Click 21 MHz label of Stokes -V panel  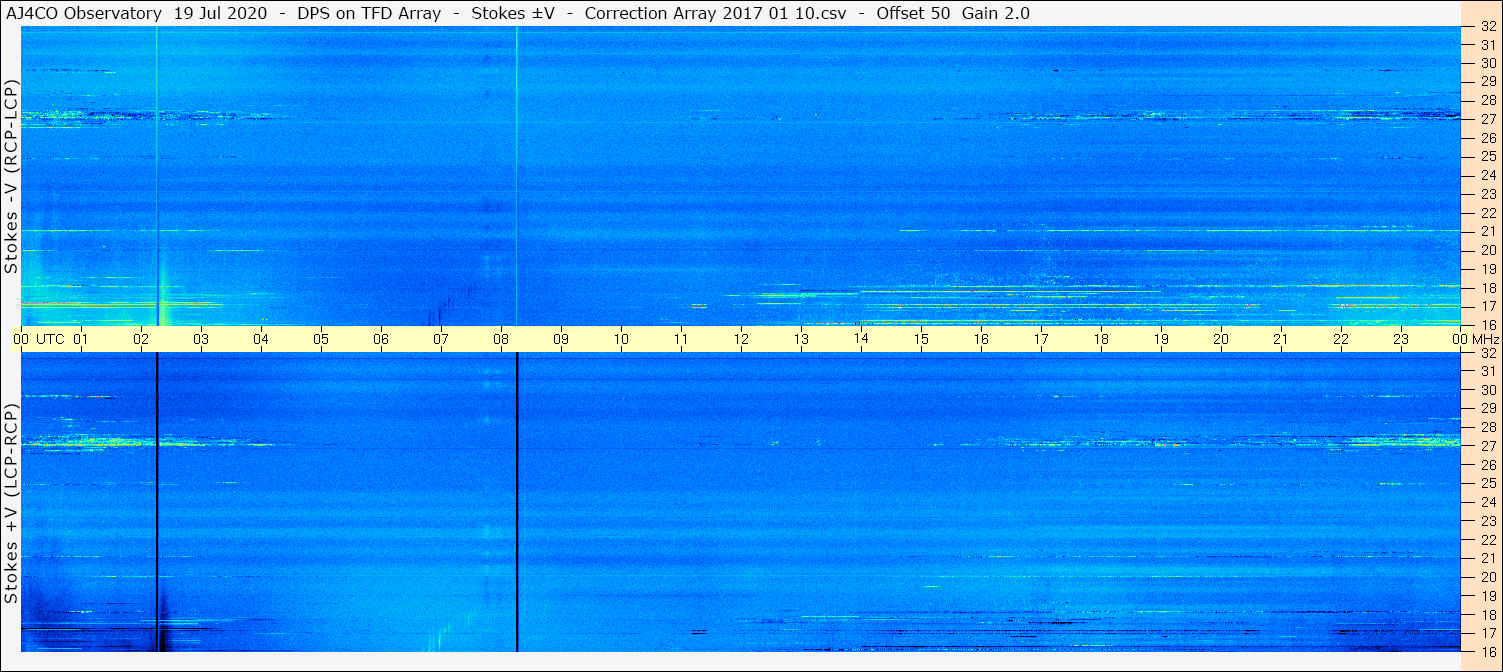click(1487, 231)
